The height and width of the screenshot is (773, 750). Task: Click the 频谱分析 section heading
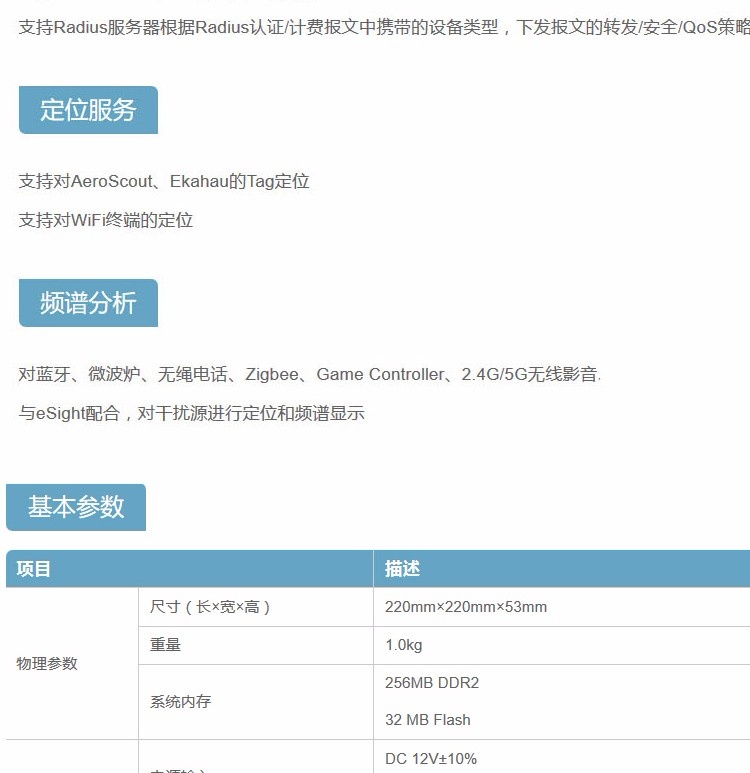[x=88, y=303]
